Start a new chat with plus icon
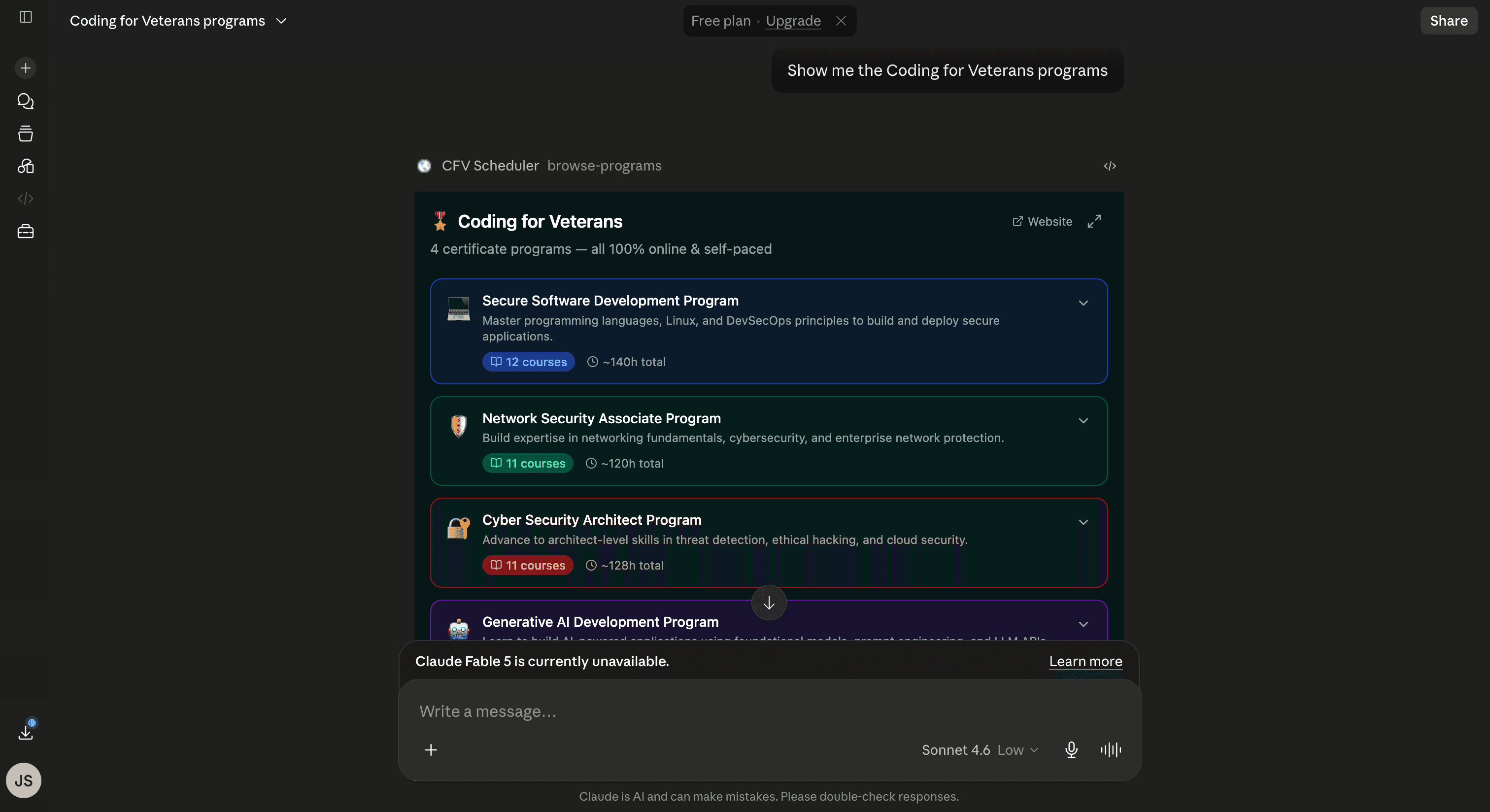Image resolution: width=1490 pixels, height=812 pixels. tap(26, 68)
